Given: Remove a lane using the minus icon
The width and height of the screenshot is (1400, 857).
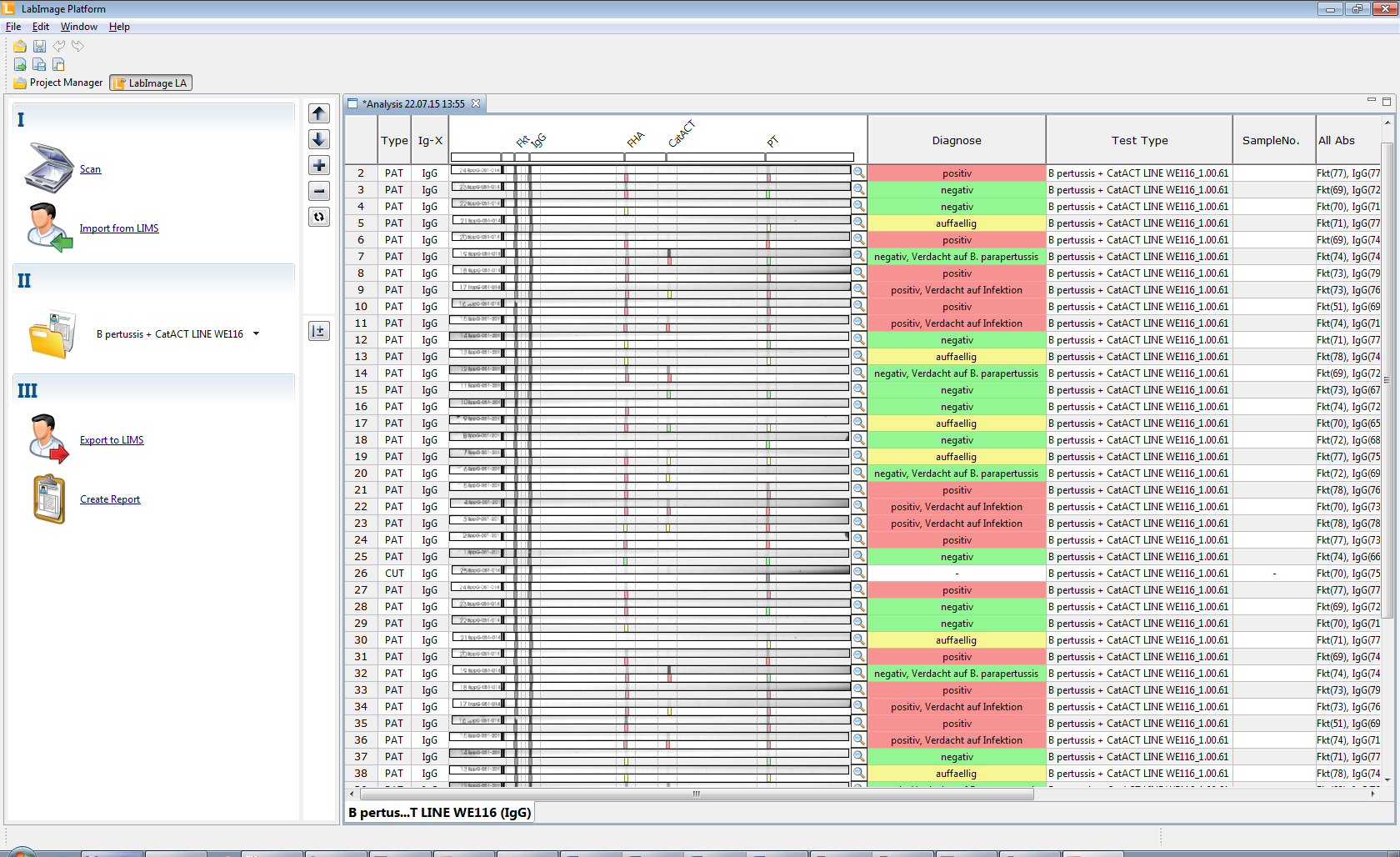Looking at the screenshot, I should (x=319, y=191).
